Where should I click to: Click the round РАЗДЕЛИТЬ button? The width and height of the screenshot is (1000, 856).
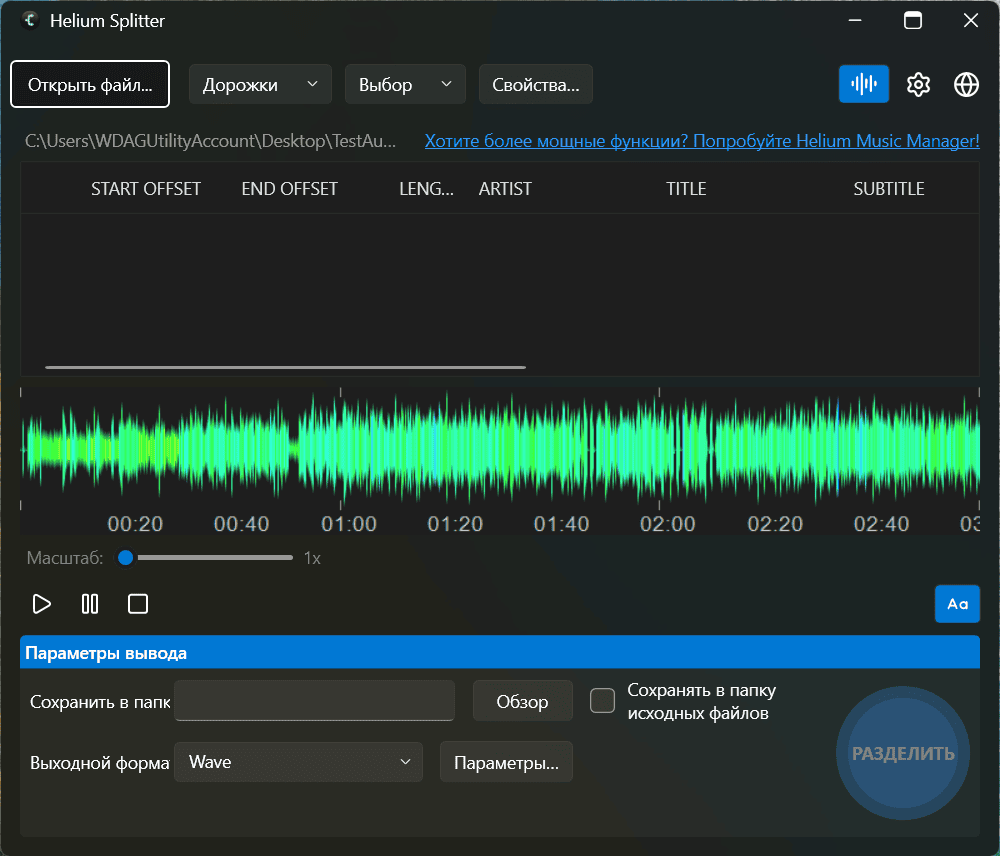tap(903, 753)
